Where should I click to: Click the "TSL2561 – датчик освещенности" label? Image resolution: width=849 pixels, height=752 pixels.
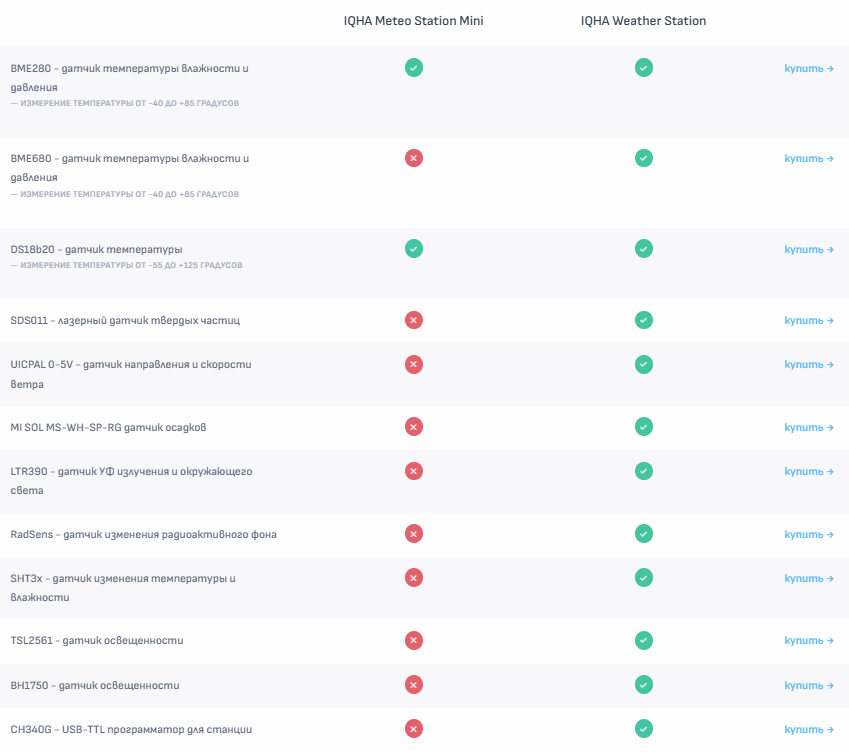pyautogui.click(x=97, y=640)
